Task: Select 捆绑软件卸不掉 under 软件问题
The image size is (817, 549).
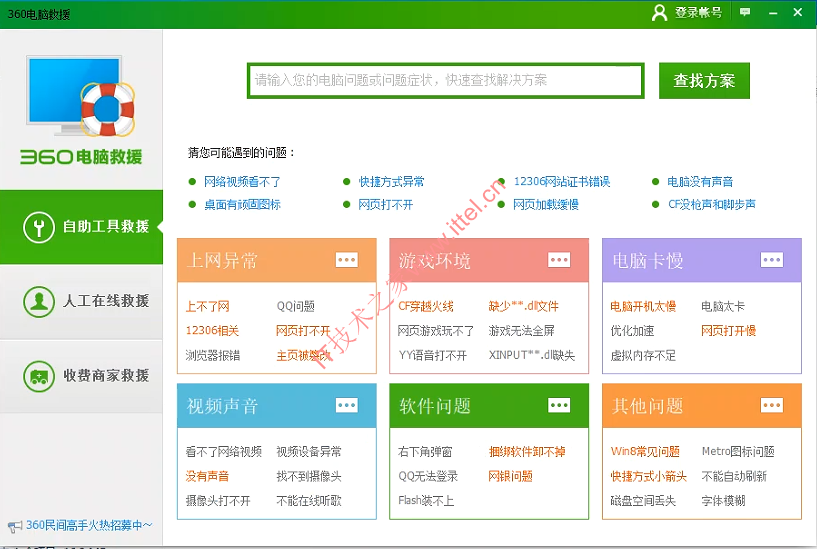Action: click(527, 452)
